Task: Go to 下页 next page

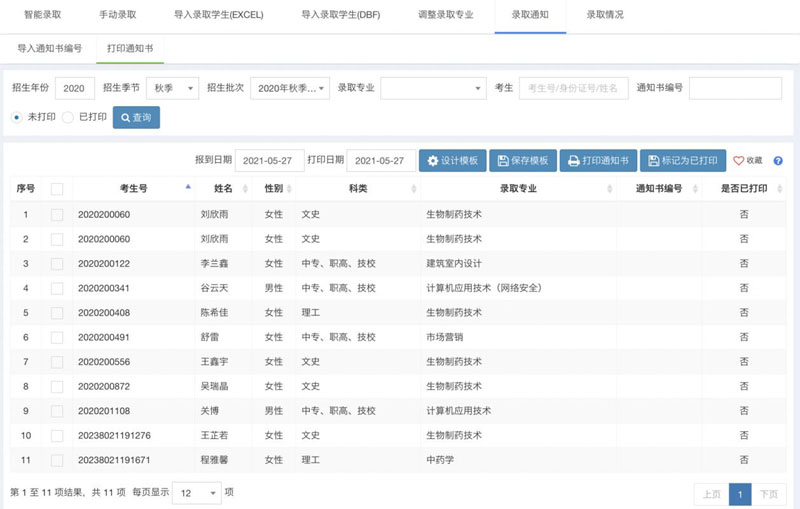Action: (x=768, y=494)
